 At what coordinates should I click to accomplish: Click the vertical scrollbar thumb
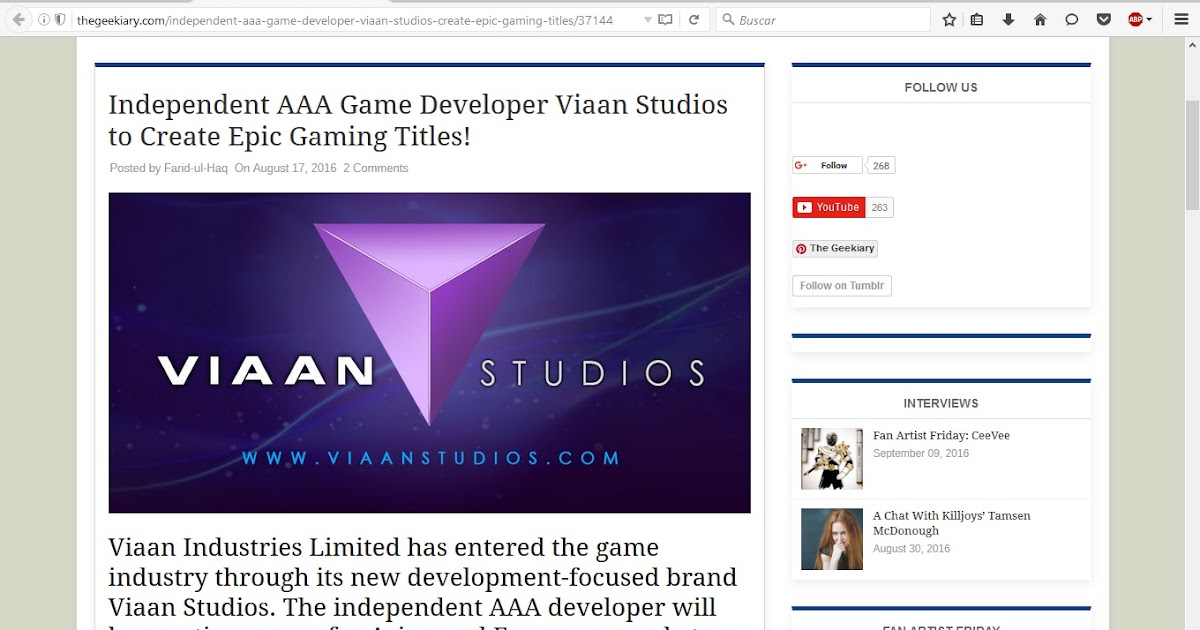[1192, 153]
